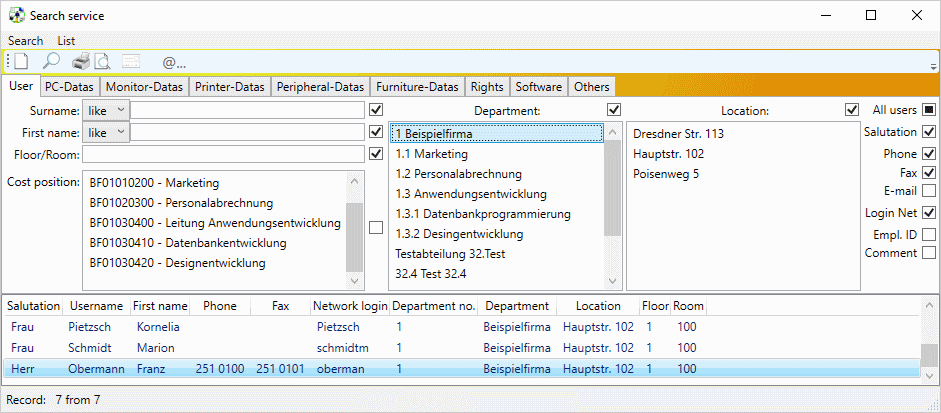Click into the Surname text field
941x413 pixels.
pos(248,110)
